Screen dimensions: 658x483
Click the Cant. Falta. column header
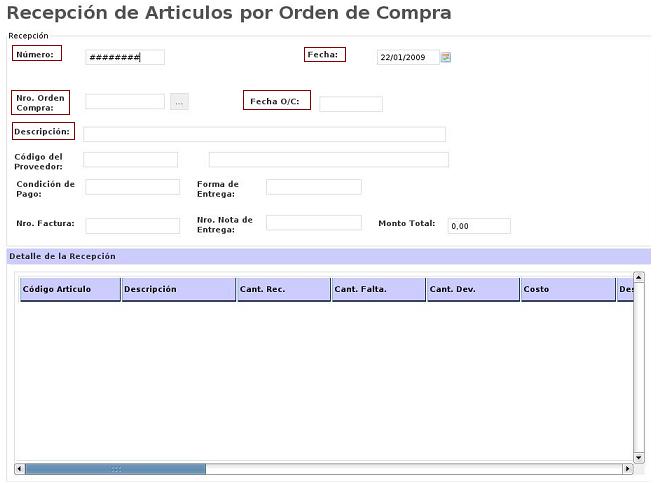pos(378,289)
